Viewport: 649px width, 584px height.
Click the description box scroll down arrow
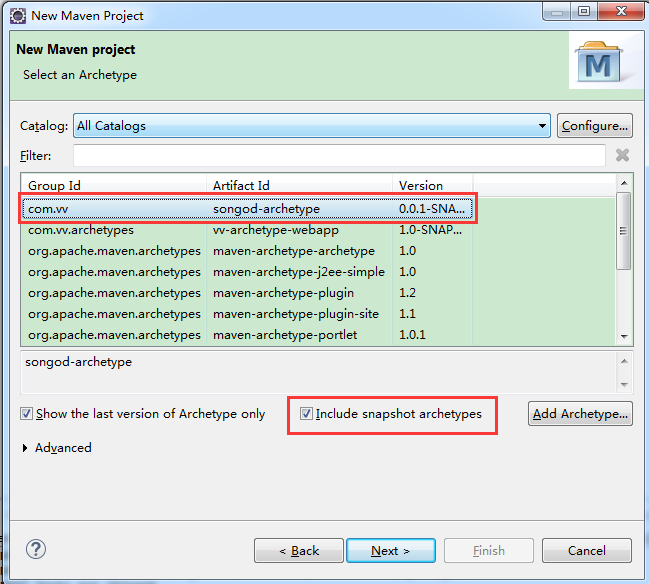click(624, 385)
